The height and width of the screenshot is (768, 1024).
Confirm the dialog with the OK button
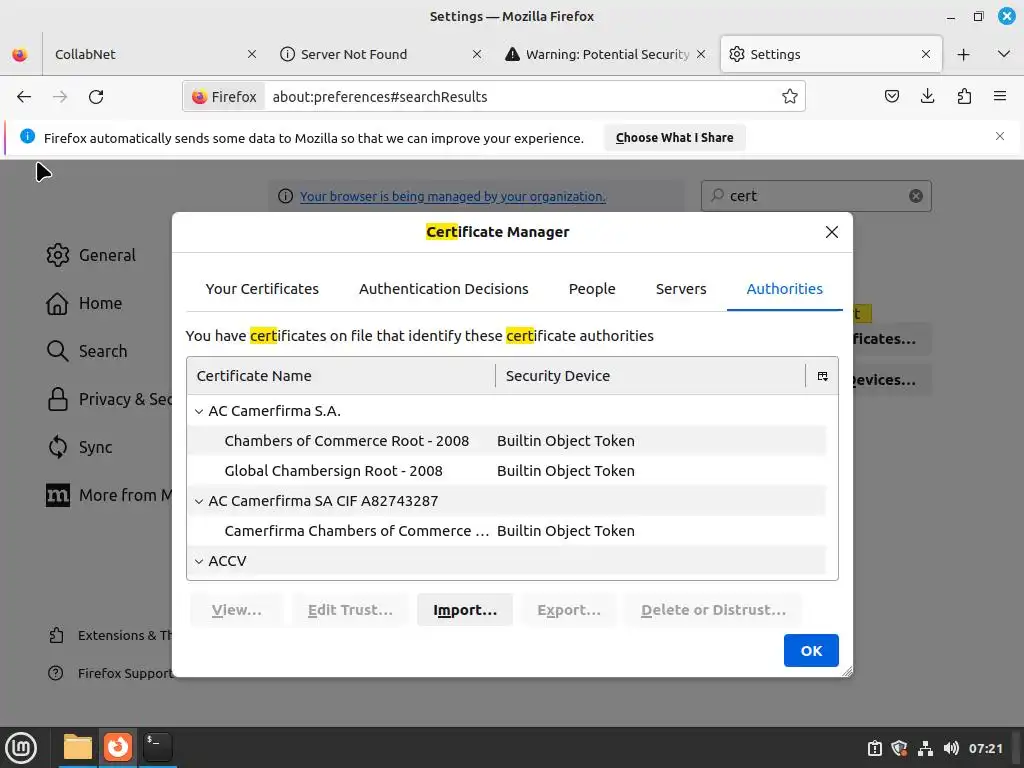pyautogui.click(x=811, y=650)
